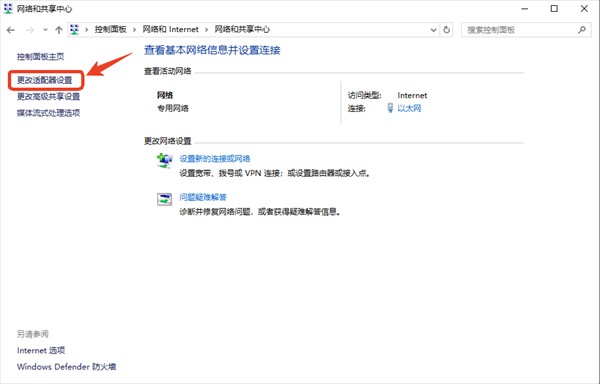Click the 搜索控制面板 search field
This screenshot has height=384, width=600.
click(x=525, y=30)
